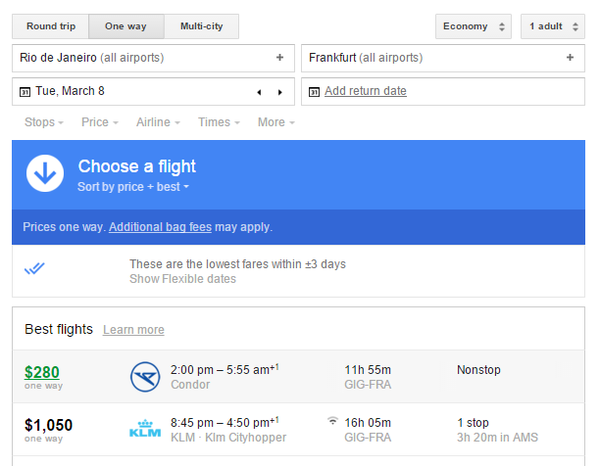The width and height of the screenshot is (600, 466).
Task: Open the Additional bag fees link
Action: [160, 227]
